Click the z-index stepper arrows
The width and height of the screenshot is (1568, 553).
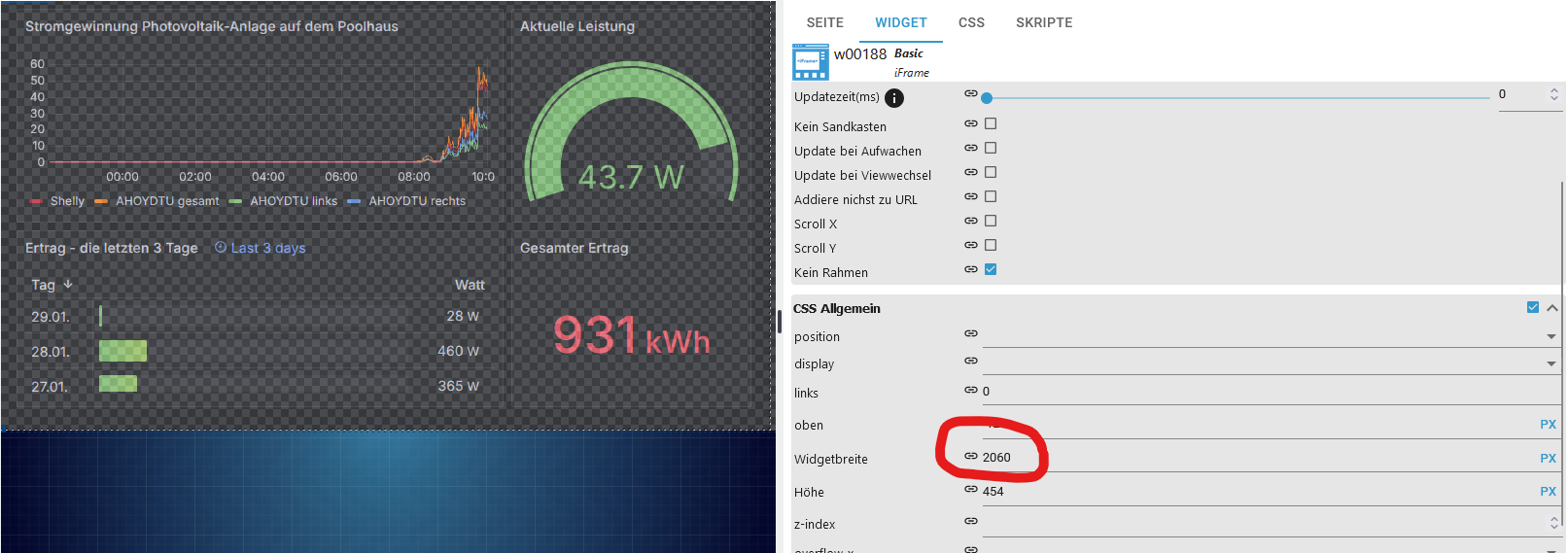1554,523
